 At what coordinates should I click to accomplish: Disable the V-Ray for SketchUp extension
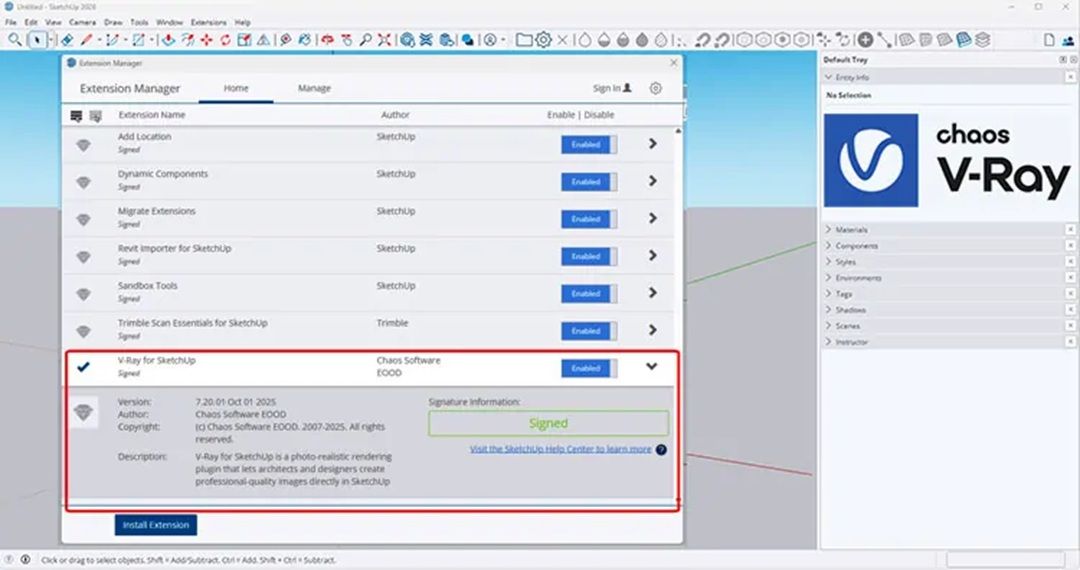588,368
